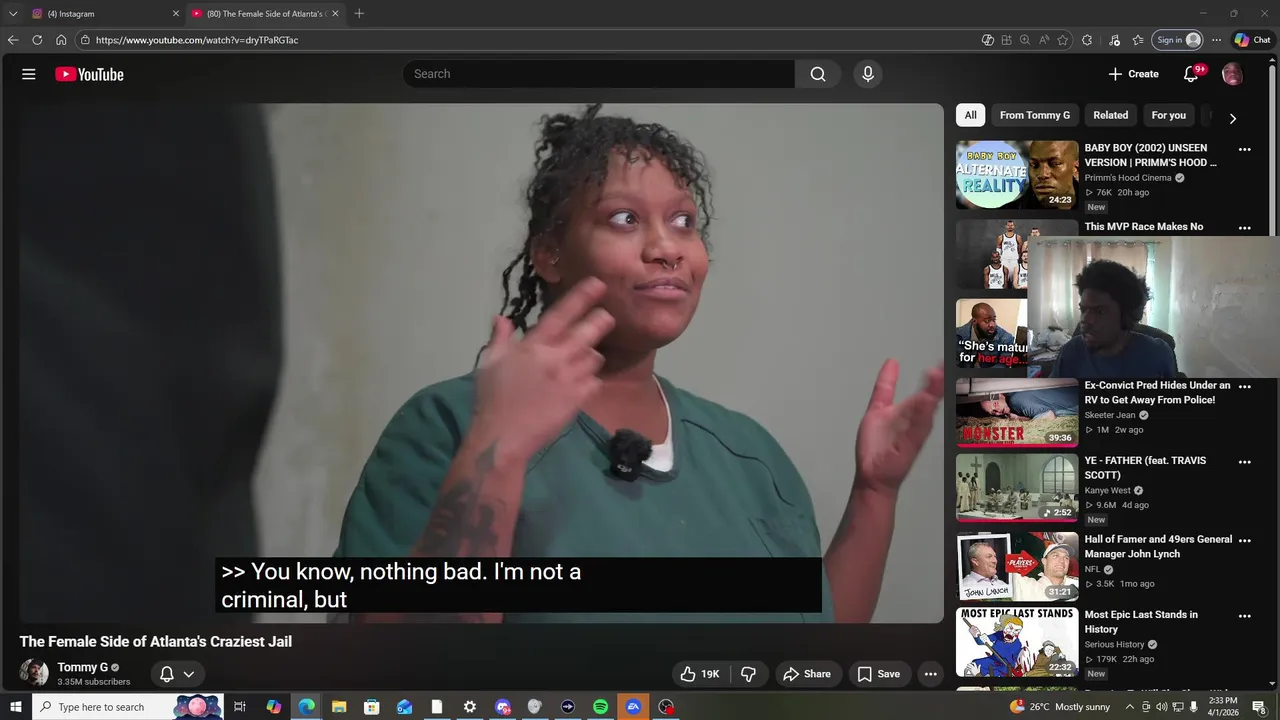This screenshot has width=1280, height=720.
Task: Click the browser address bar URL
Action: 197,40
